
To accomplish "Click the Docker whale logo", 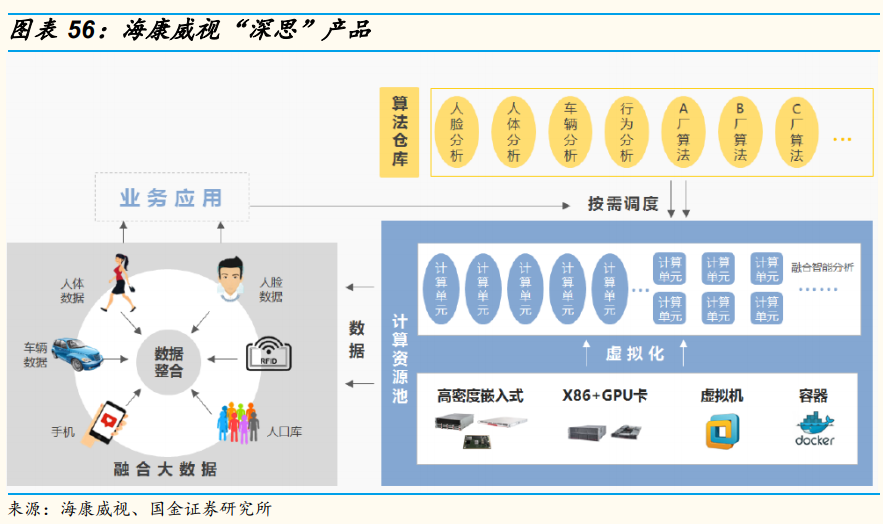I will click(814, 429).
